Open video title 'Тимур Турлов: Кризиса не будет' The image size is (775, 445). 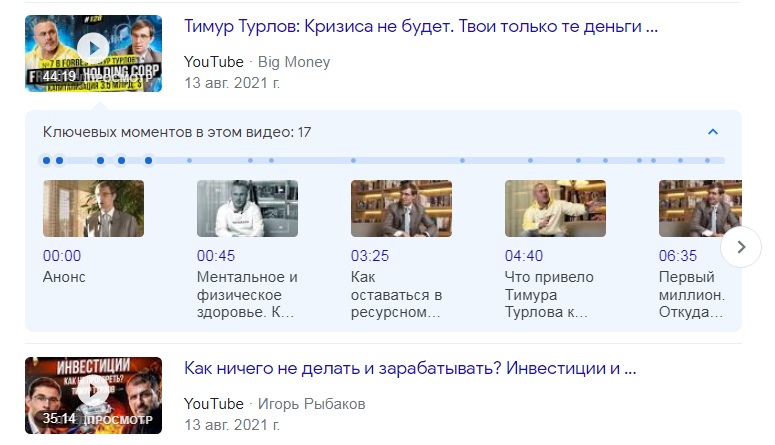tap(421, 27)
